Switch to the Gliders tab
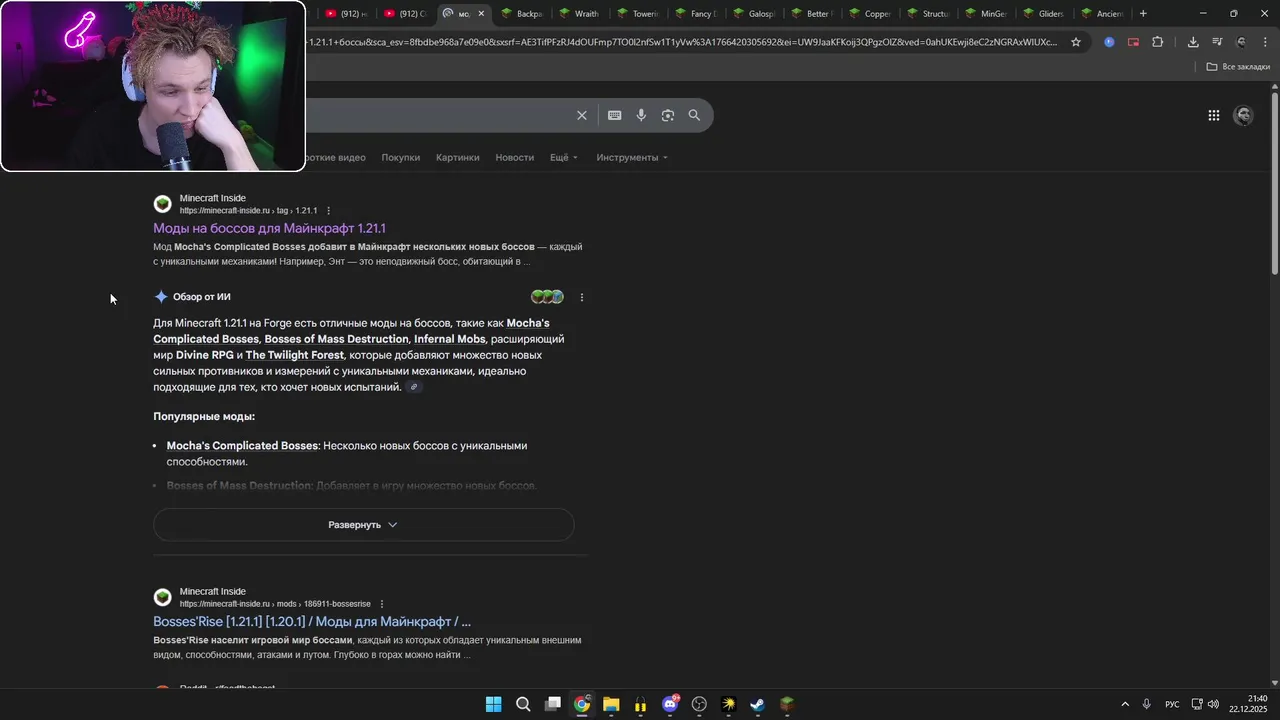Image resolution: width=1280 pixels, height=720 pixels. pyautogui.click(x=1044, y=14)
